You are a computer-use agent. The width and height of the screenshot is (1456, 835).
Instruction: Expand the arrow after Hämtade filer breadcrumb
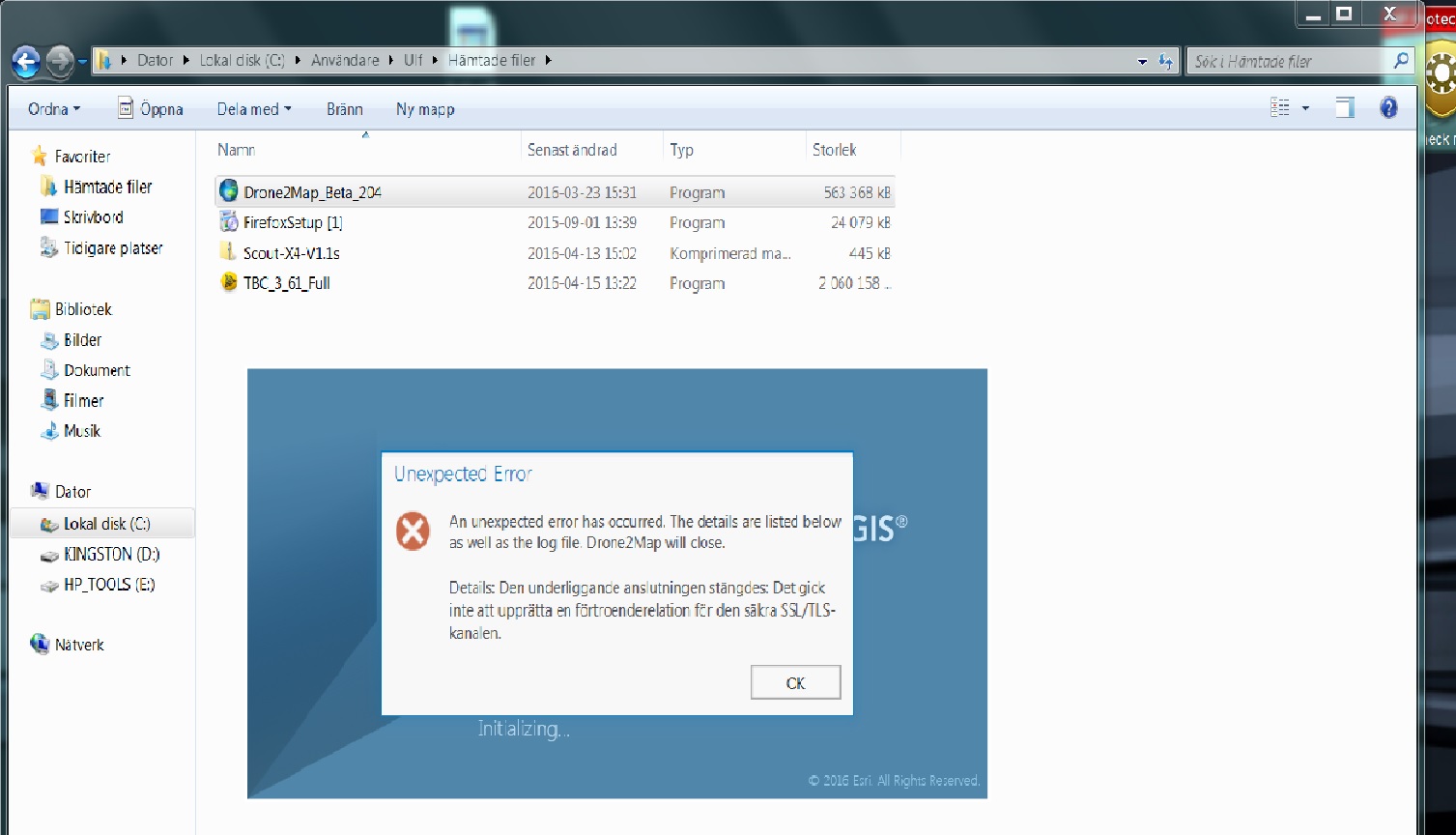(x=549, y=60)
